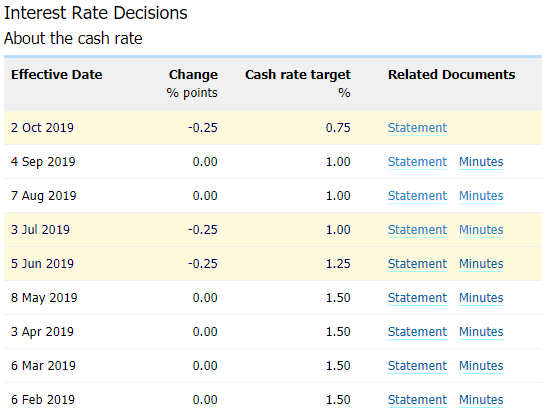Open the Statement link for 4 Sep 2019
The height and width of the screenshot is (415, 546).
click(x=417, y=162)
